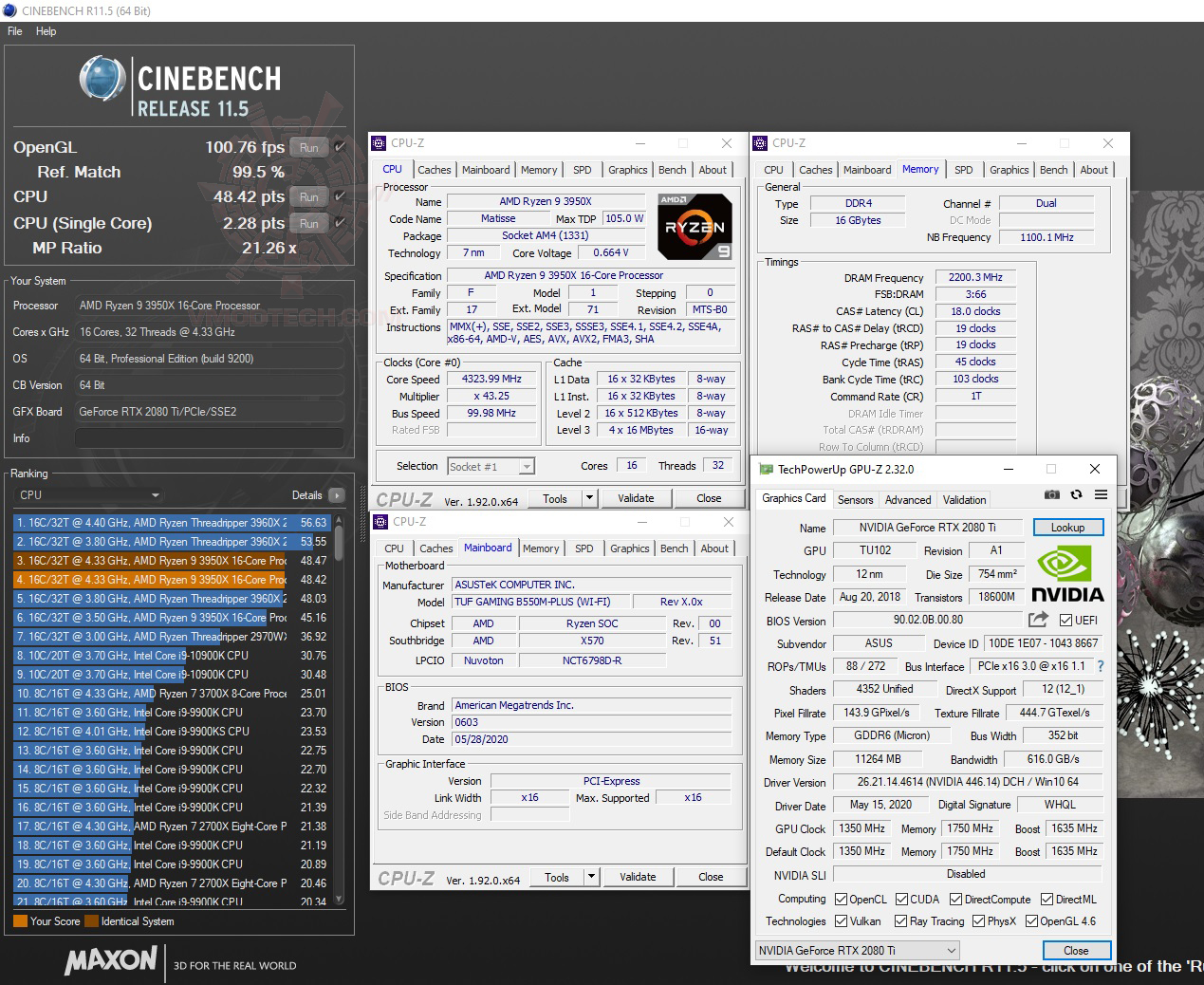The image size is (1204, 985).
Task: Open the Memory tab in CPU-Z
Action: (x=539, y=169)
